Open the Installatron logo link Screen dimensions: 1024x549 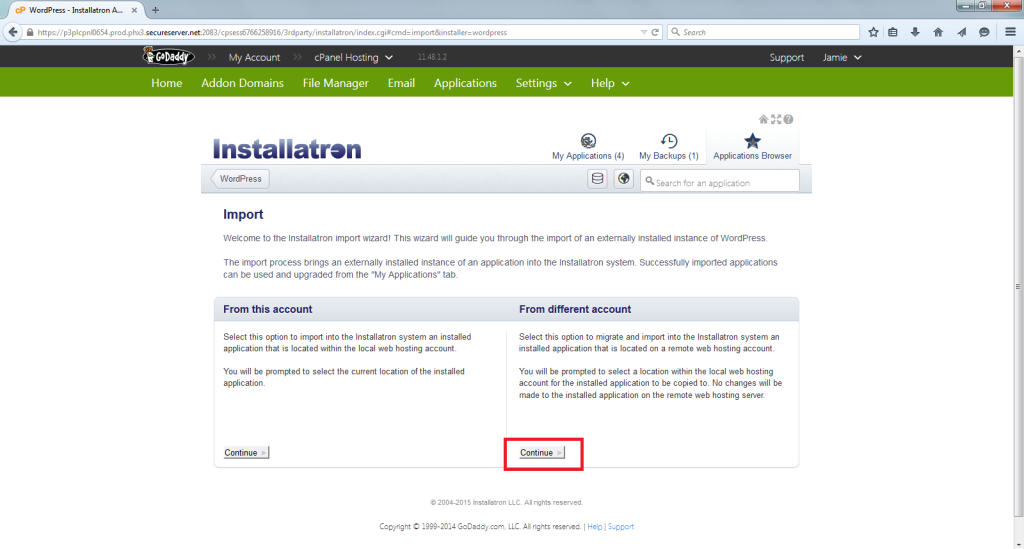tap(287, 149)
